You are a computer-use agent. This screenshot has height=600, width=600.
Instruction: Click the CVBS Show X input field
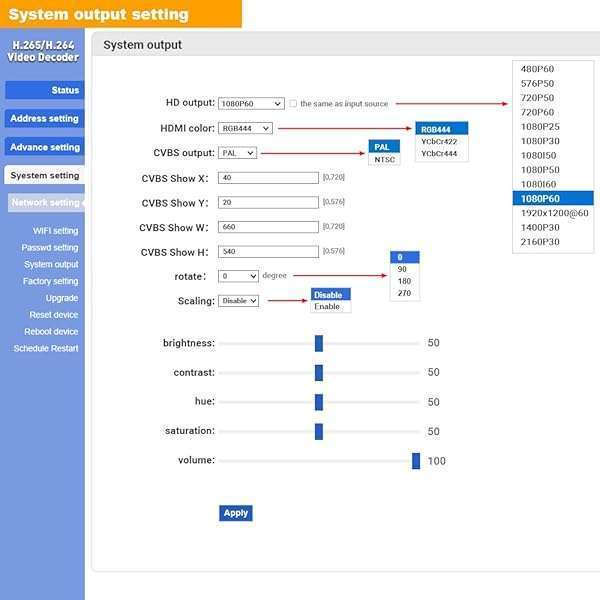pos(267,178)
